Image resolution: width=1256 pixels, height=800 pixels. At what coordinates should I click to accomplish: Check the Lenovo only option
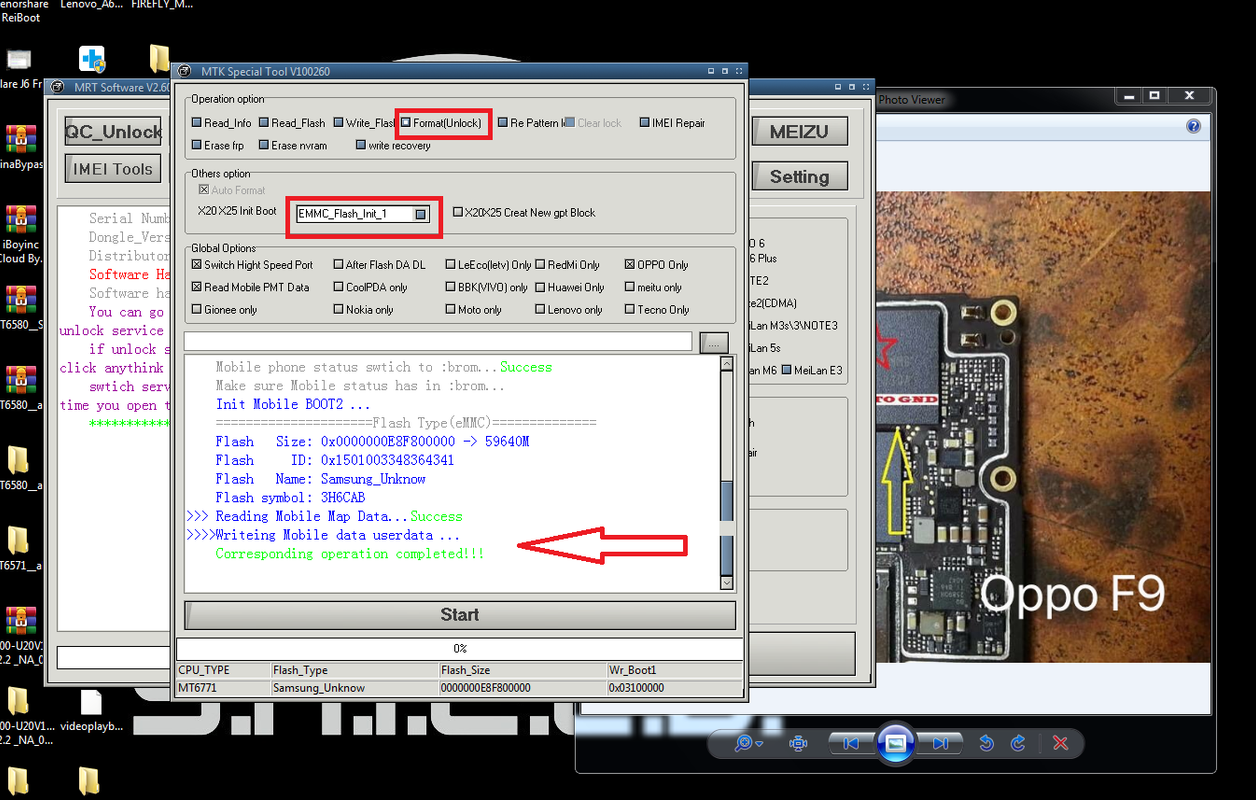pyautogui.click(x=541, y=309)
